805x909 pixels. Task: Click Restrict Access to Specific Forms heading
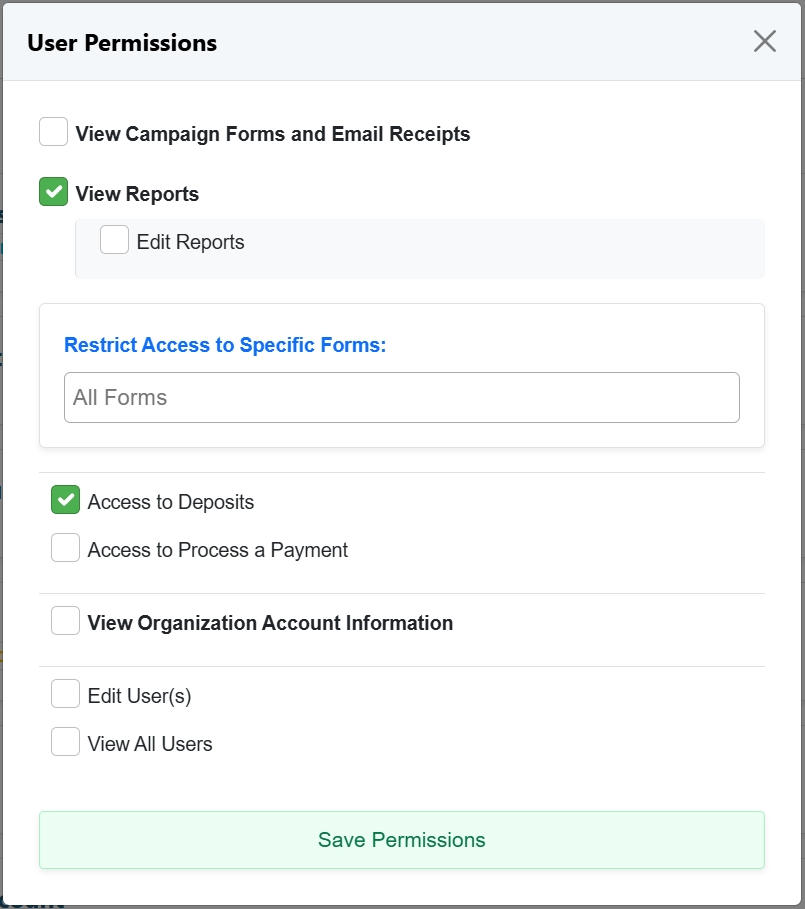pos(225,345)
